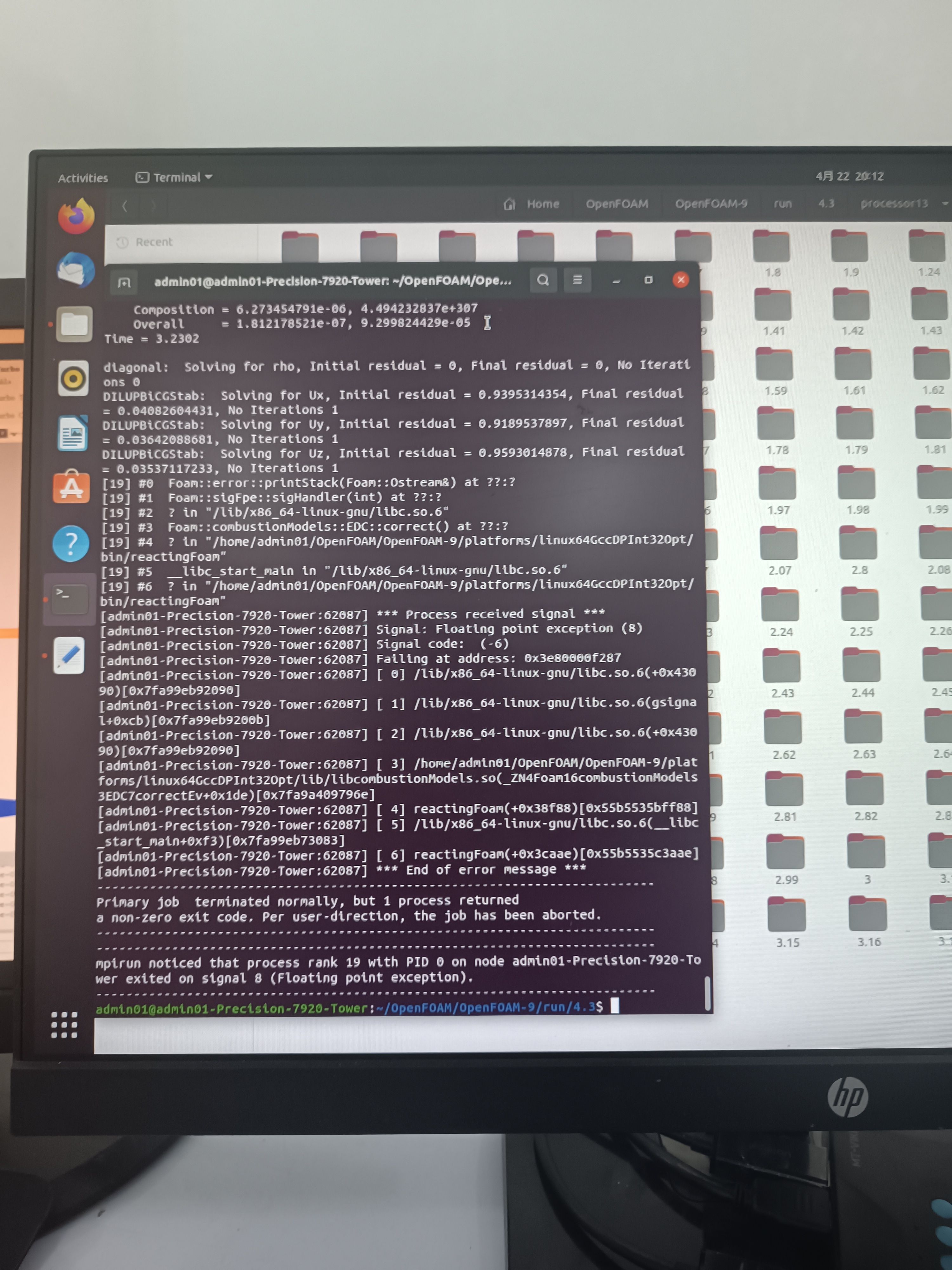The height and width of the screenshot is (1270, 952).
Task: Open Rhythmbox music player in the dock
Action: [x=73, y=378]
